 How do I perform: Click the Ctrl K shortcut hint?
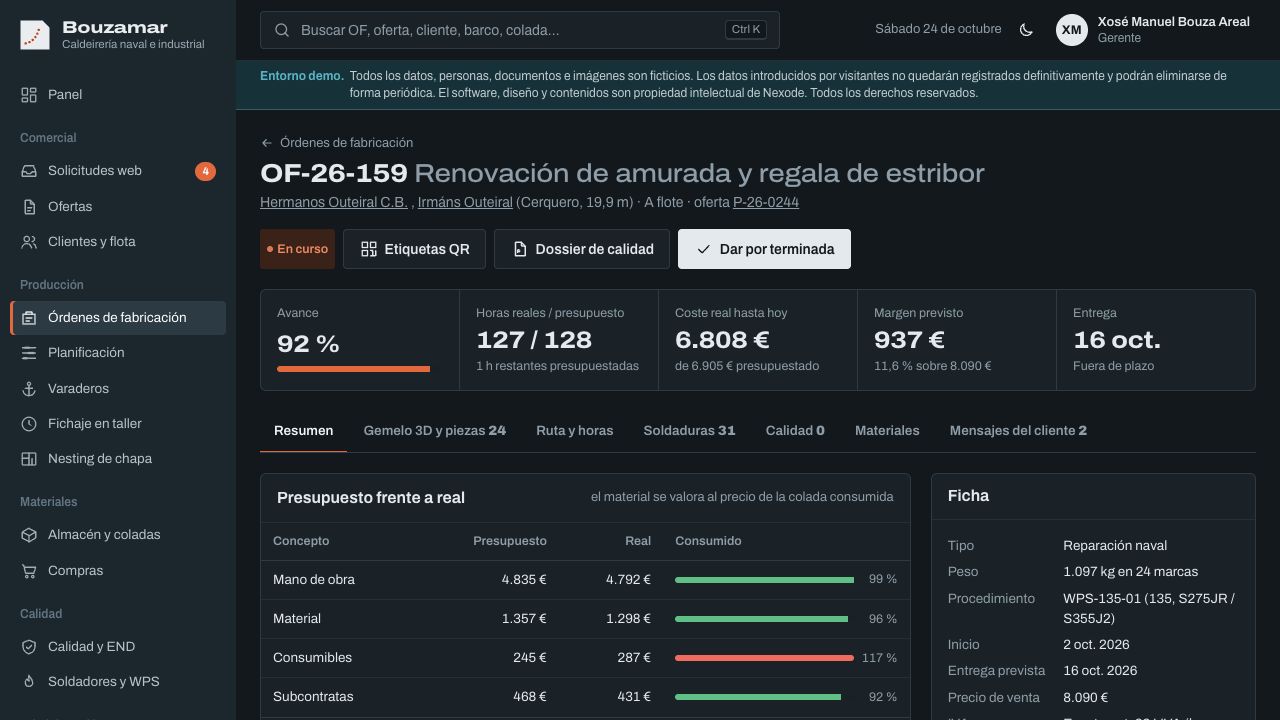pos(746,30)
